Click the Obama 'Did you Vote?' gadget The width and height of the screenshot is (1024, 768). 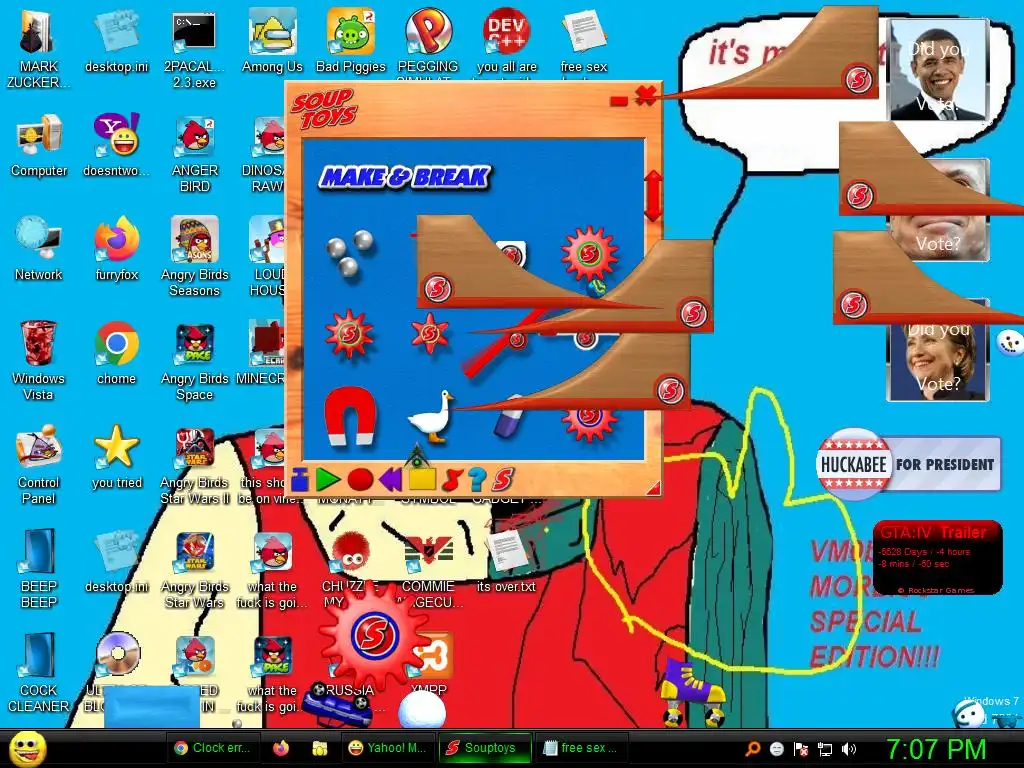939,70
